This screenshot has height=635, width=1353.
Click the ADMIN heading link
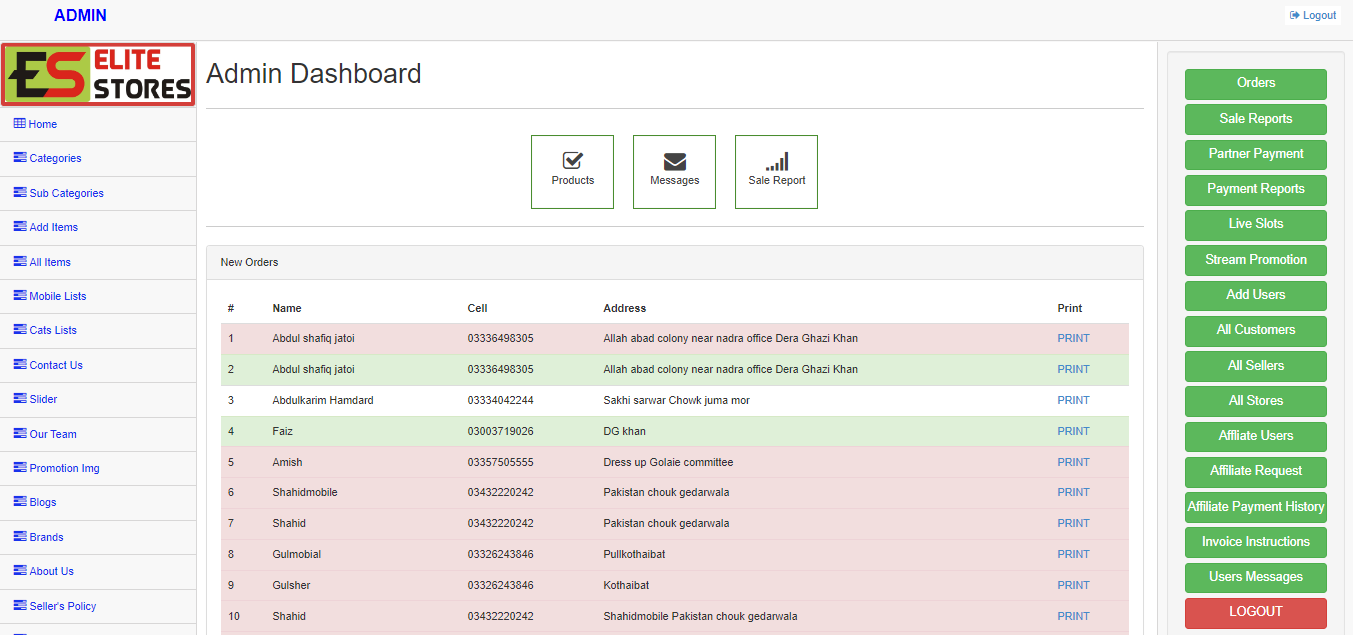[x=80, y=15]
